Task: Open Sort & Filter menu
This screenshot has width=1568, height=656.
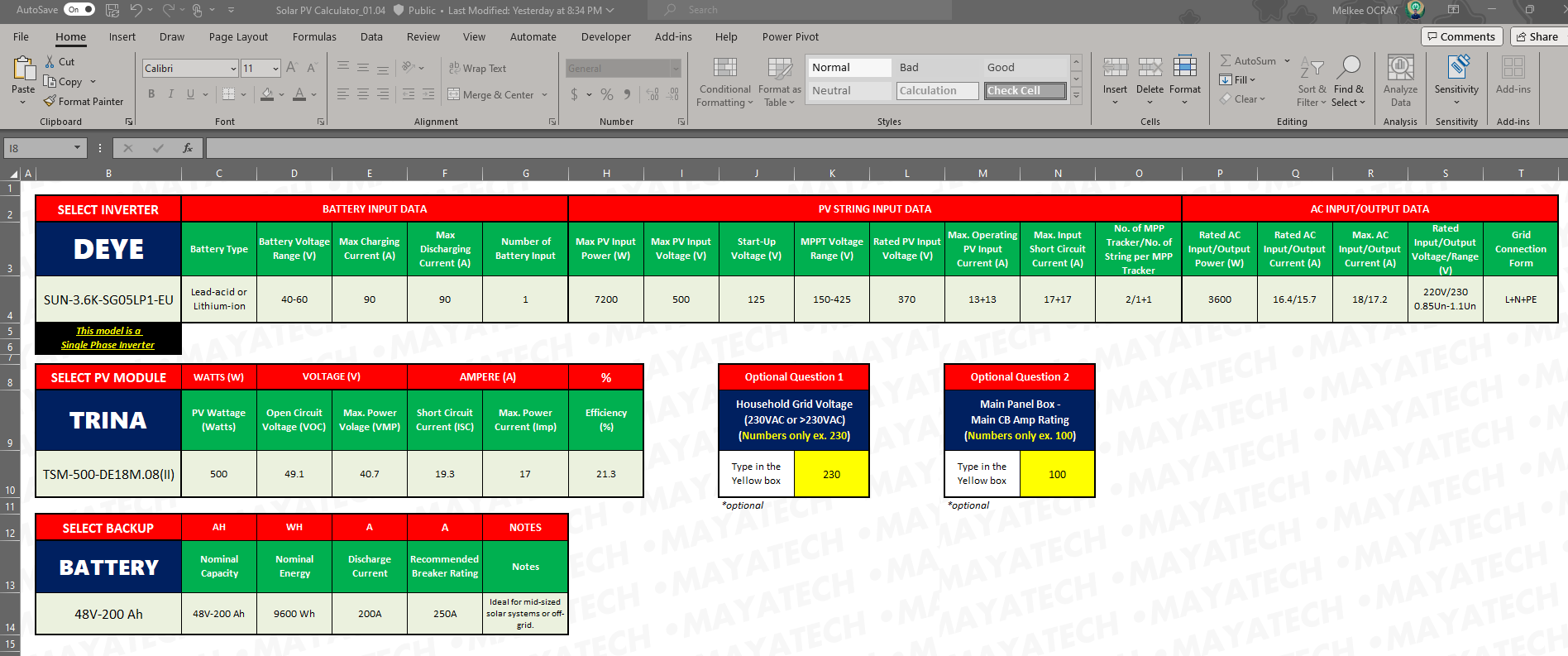Action: [1312, 82]
